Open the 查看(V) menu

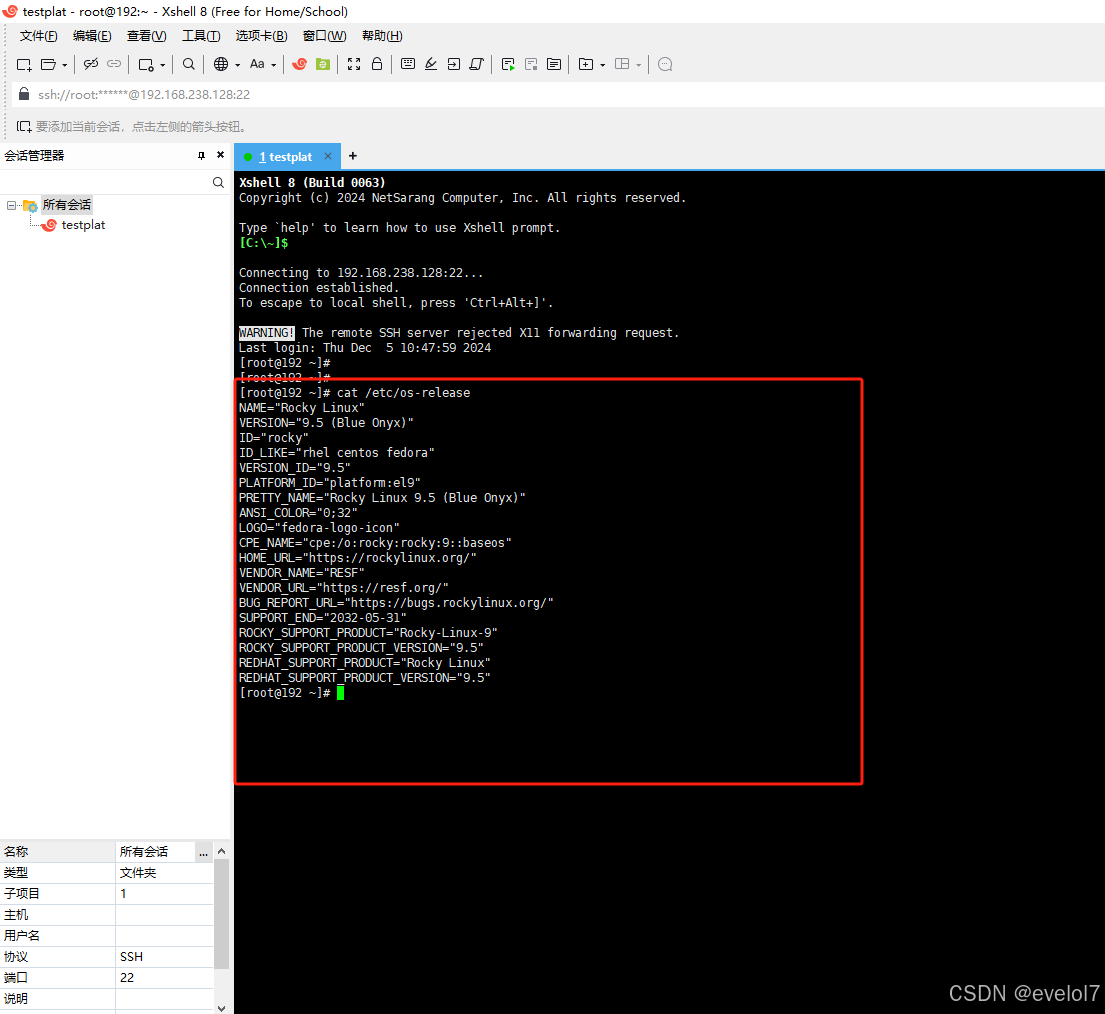147,36
